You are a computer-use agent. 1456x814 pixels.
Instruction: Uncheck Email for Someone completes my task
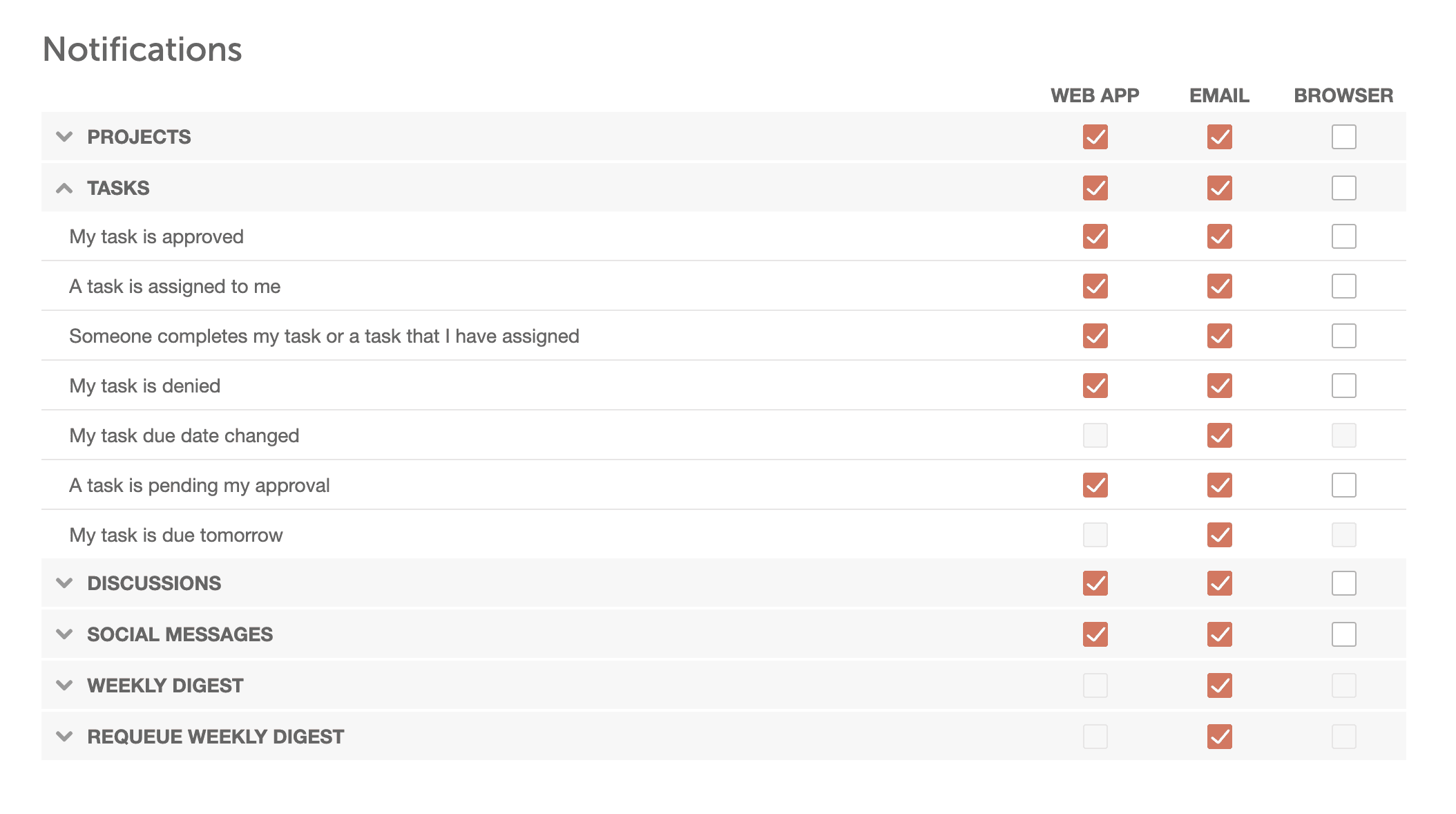pos(1220,336)
